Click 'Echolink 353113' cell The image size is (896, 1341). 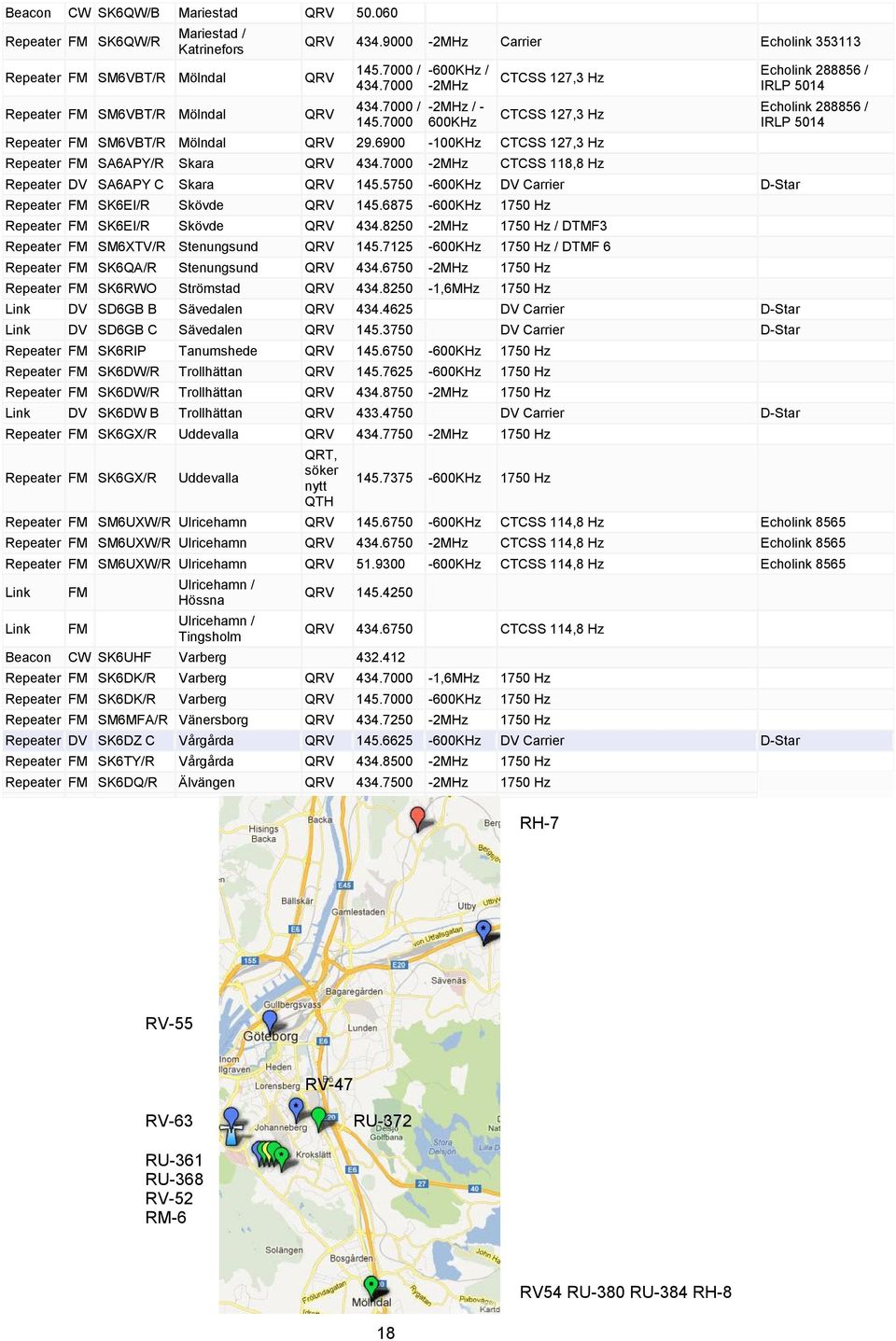click(x=810, y=42)
